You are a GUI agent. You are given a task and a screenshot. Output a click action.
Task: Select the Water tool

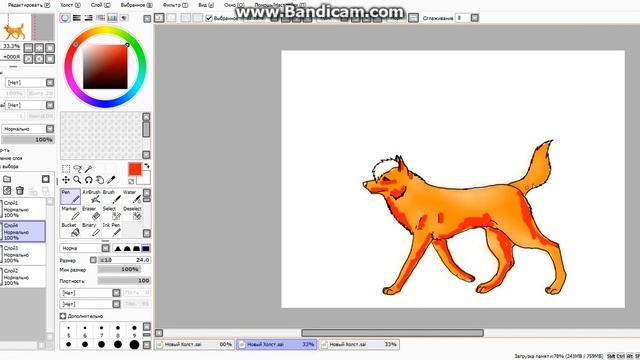pyautogui.click(x=131, y=196)
